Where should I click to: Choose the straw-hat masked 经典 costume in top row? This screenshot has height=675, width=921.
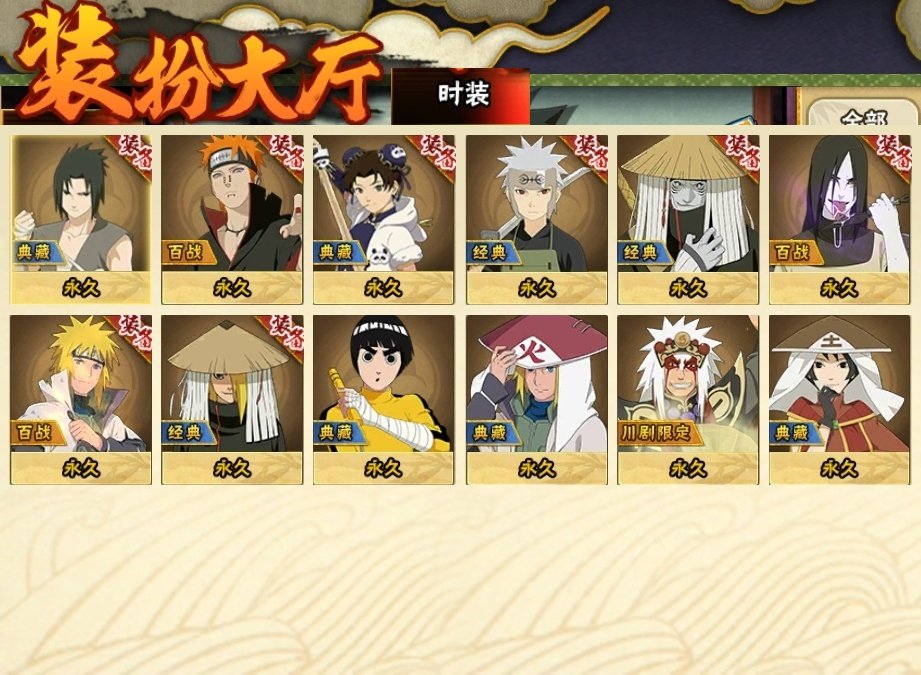pyautogui.click(x=688, y=219)
